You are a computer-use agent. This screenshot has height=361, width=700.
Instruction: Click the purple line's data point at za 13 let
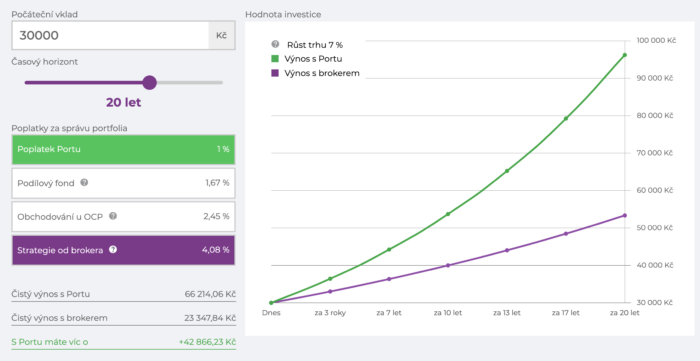click(507, 250)
